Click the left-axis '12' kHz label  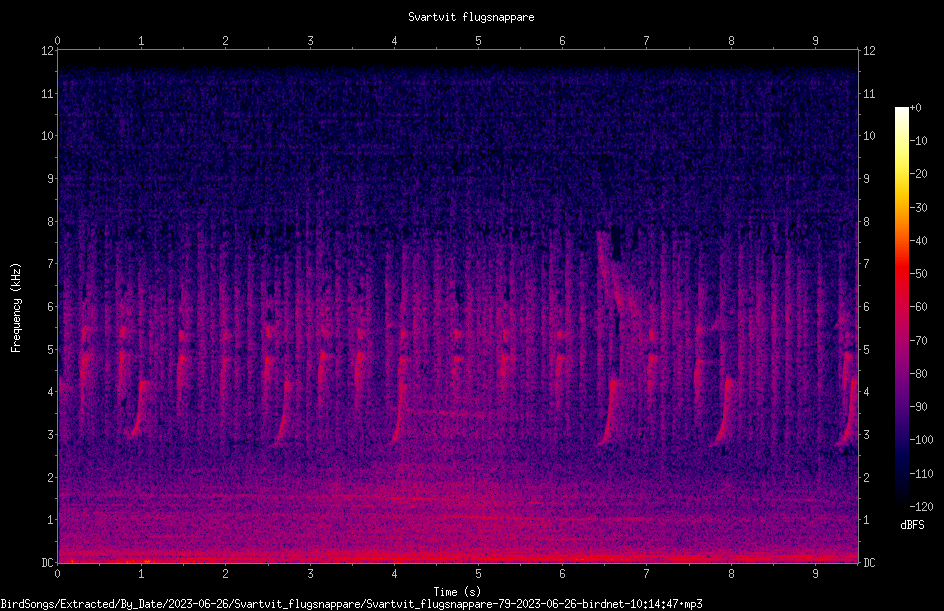coord(47,51)
